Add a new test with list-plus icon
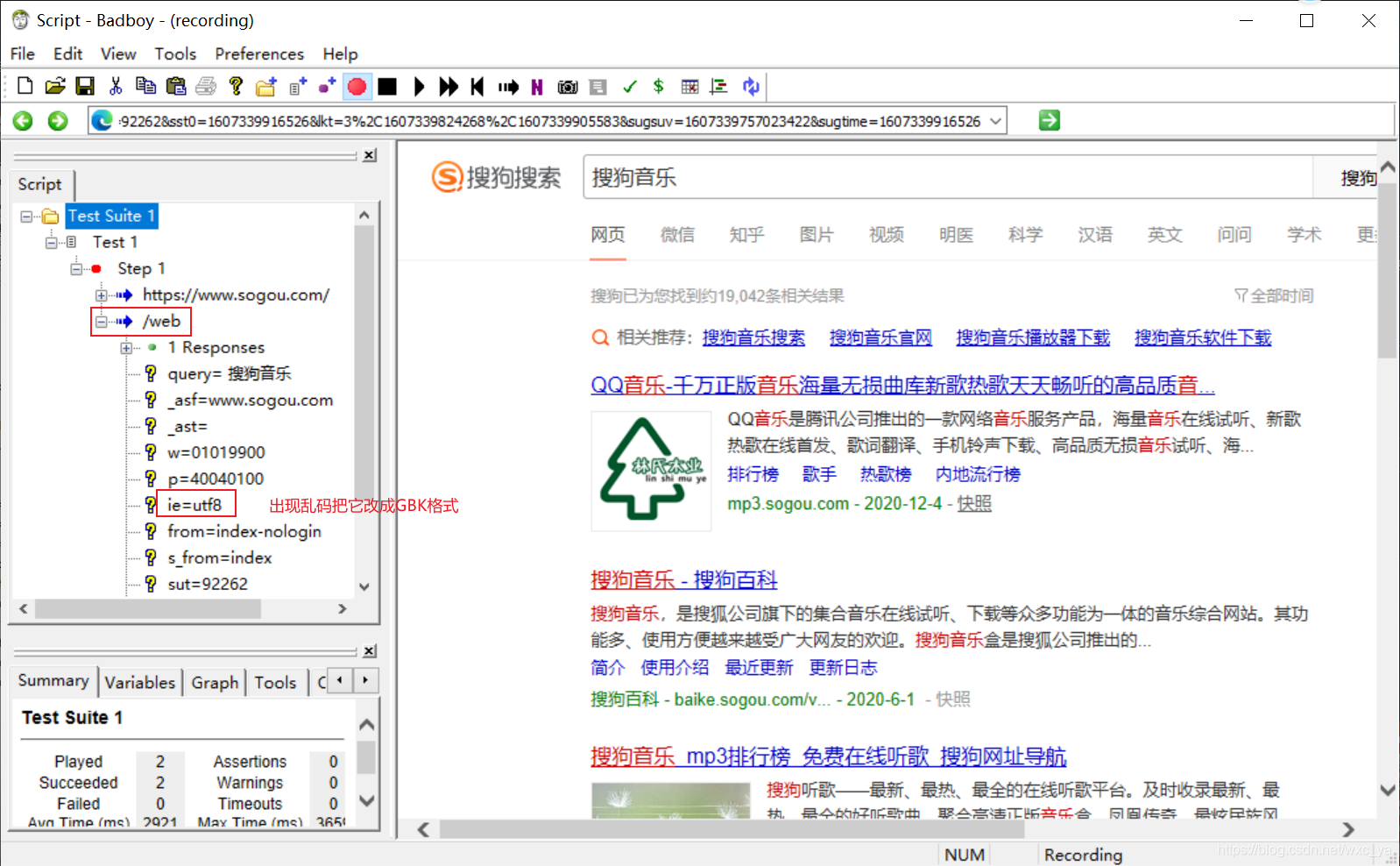 click(x=298, y=86)
